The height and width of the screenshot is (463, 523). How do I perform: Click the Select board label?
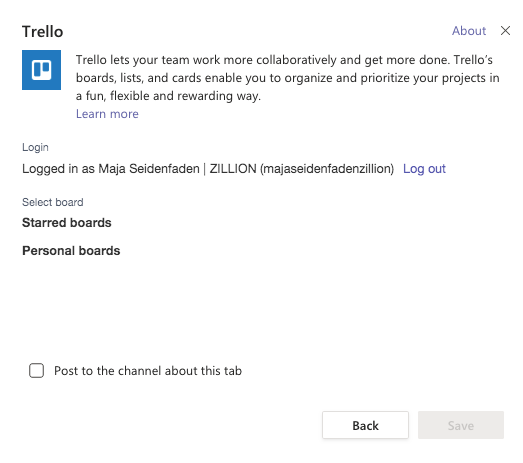[53, 202]
